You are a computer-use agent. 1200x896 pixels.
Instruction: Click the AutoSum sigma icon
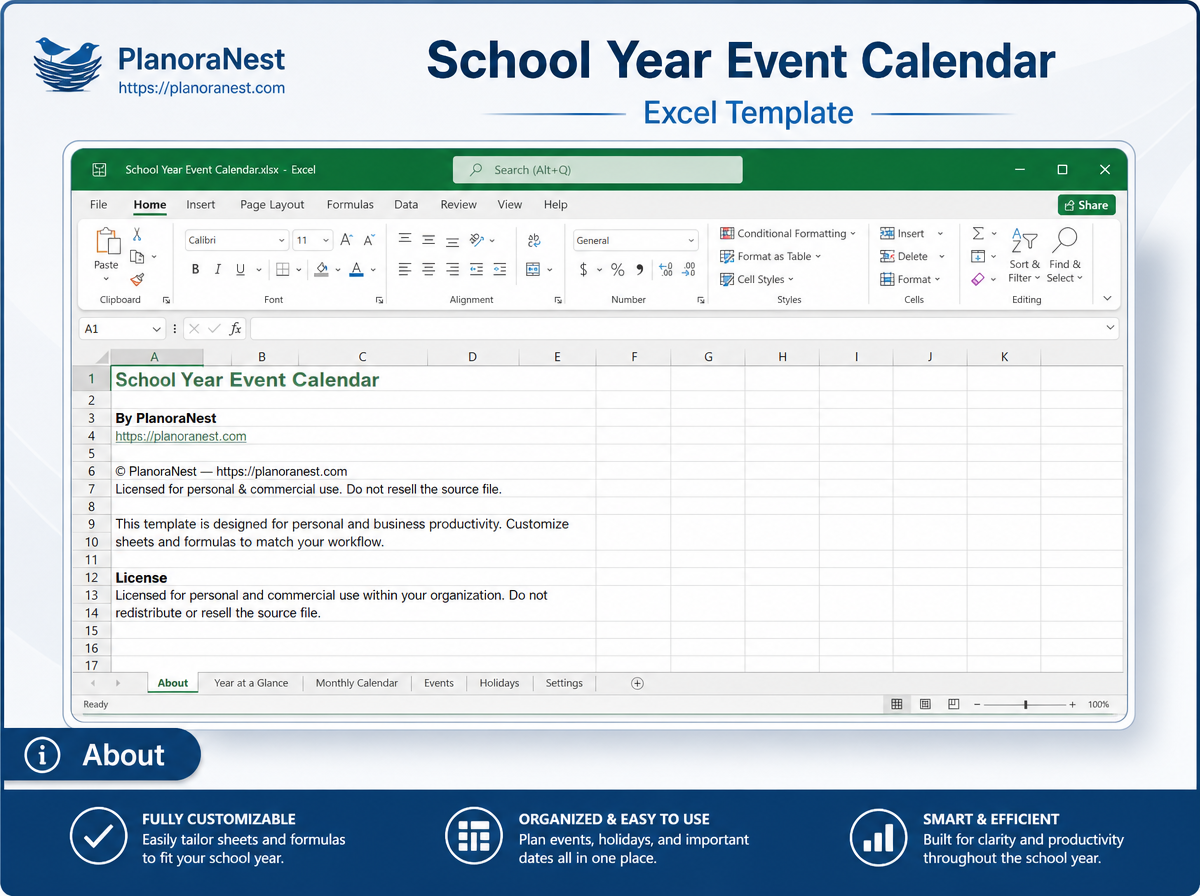click(978, 234)
